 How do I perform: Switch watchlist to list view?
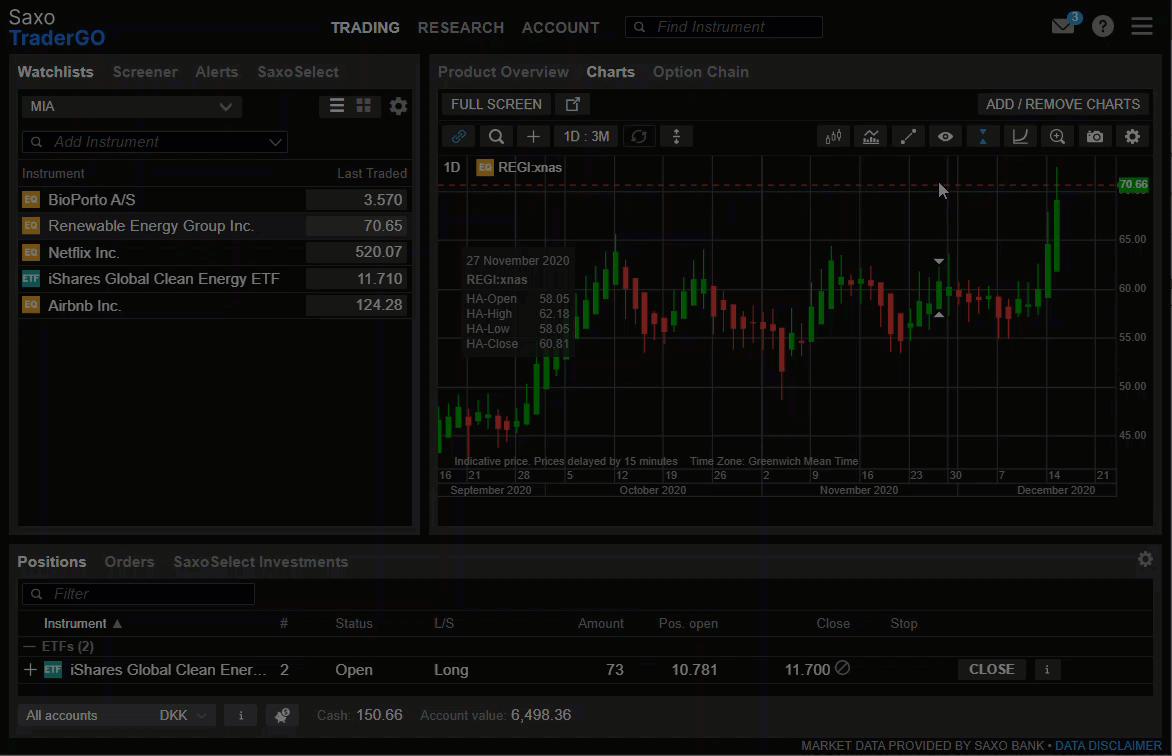click(x=337, y=106)
